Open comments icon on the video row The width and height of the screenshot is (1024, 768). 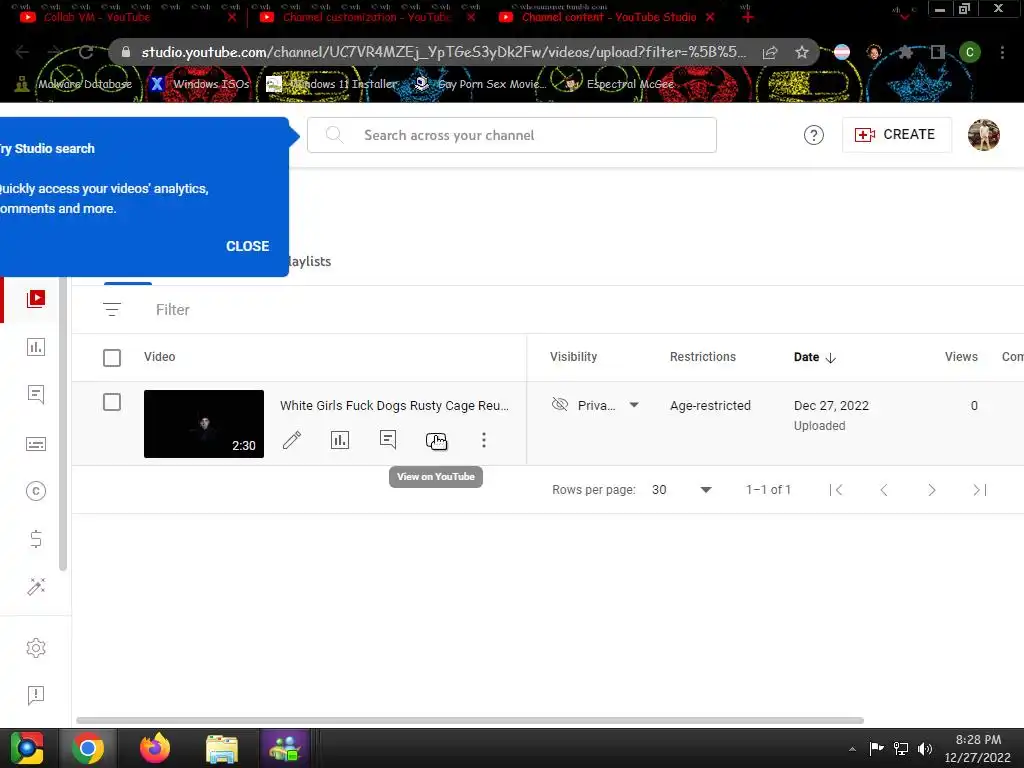[x=388, y=440]
